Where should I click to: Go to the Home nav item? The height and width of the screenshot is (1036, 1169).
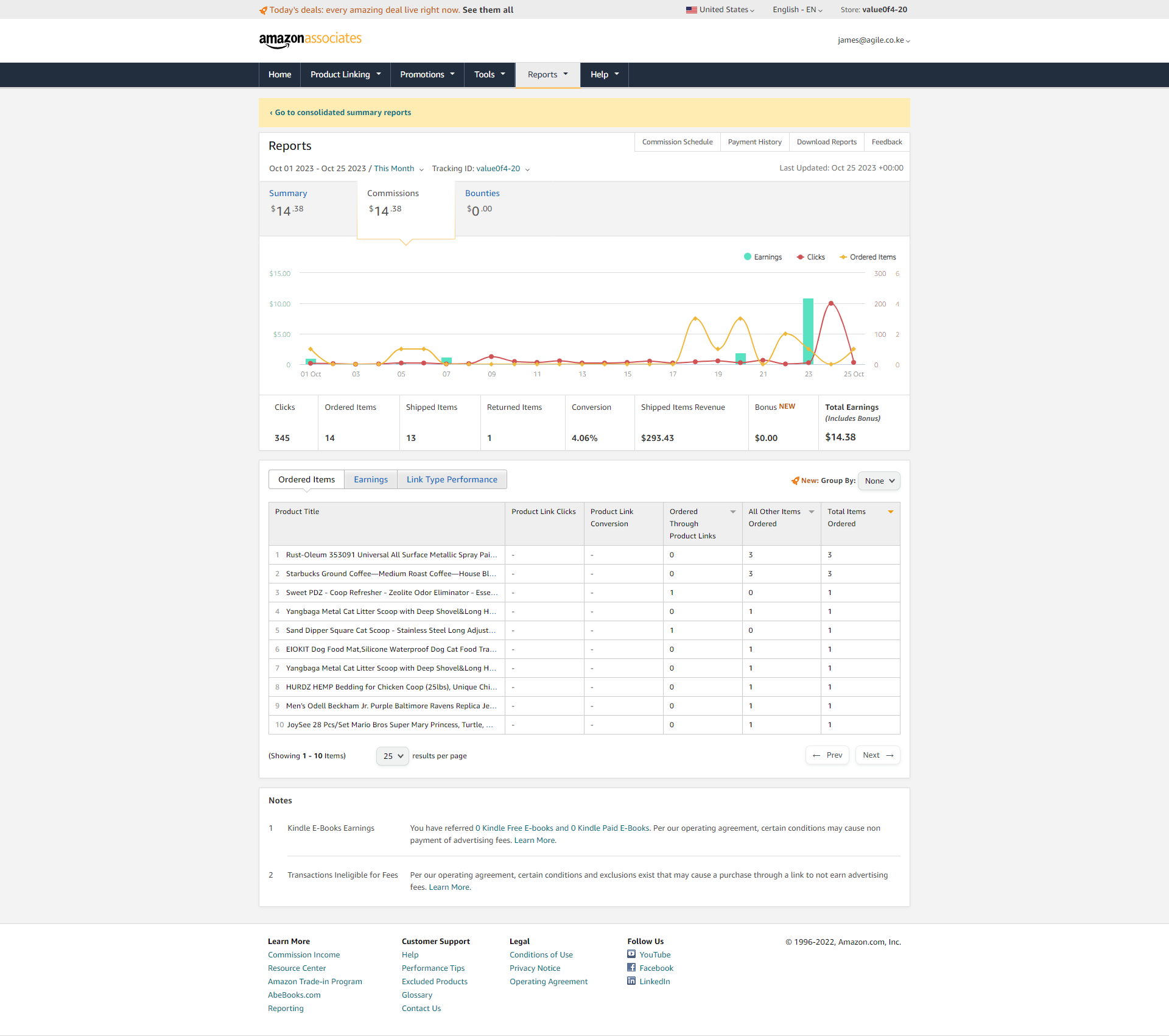279,74
